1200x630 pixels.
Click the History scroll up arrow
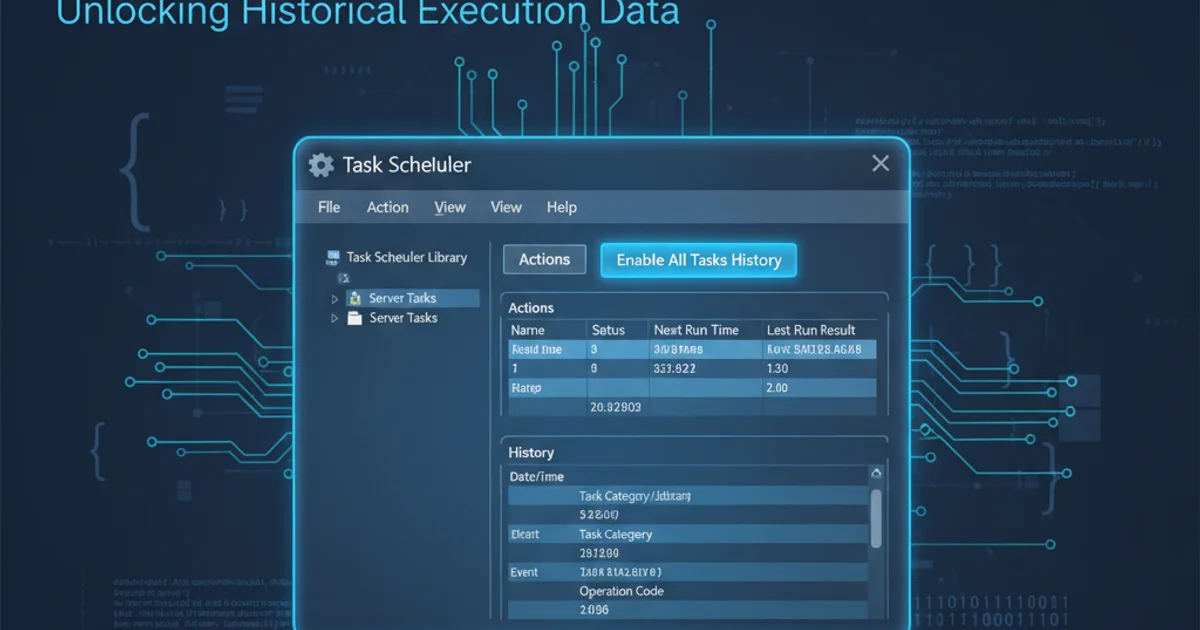(876, 474)
